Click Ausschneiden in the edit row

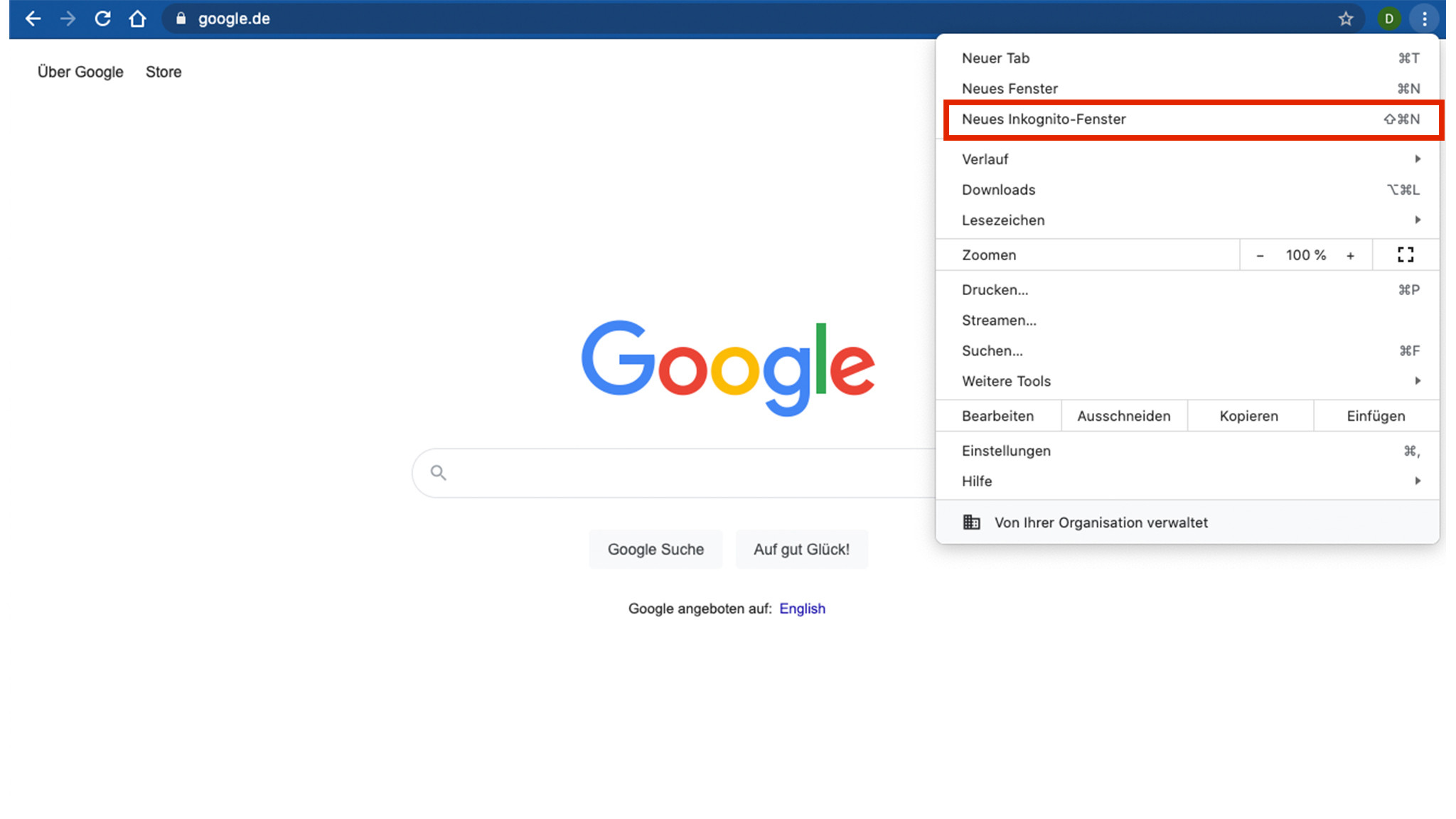click(1123, 416)
